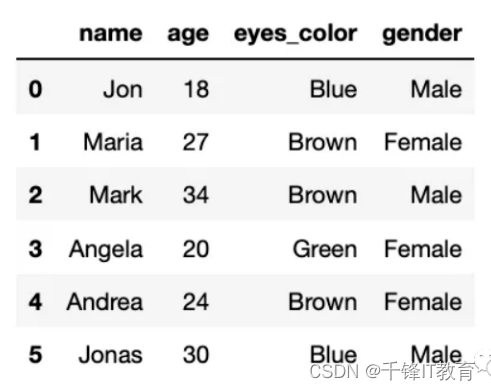Select the gender column header

(x=422, y=35)
